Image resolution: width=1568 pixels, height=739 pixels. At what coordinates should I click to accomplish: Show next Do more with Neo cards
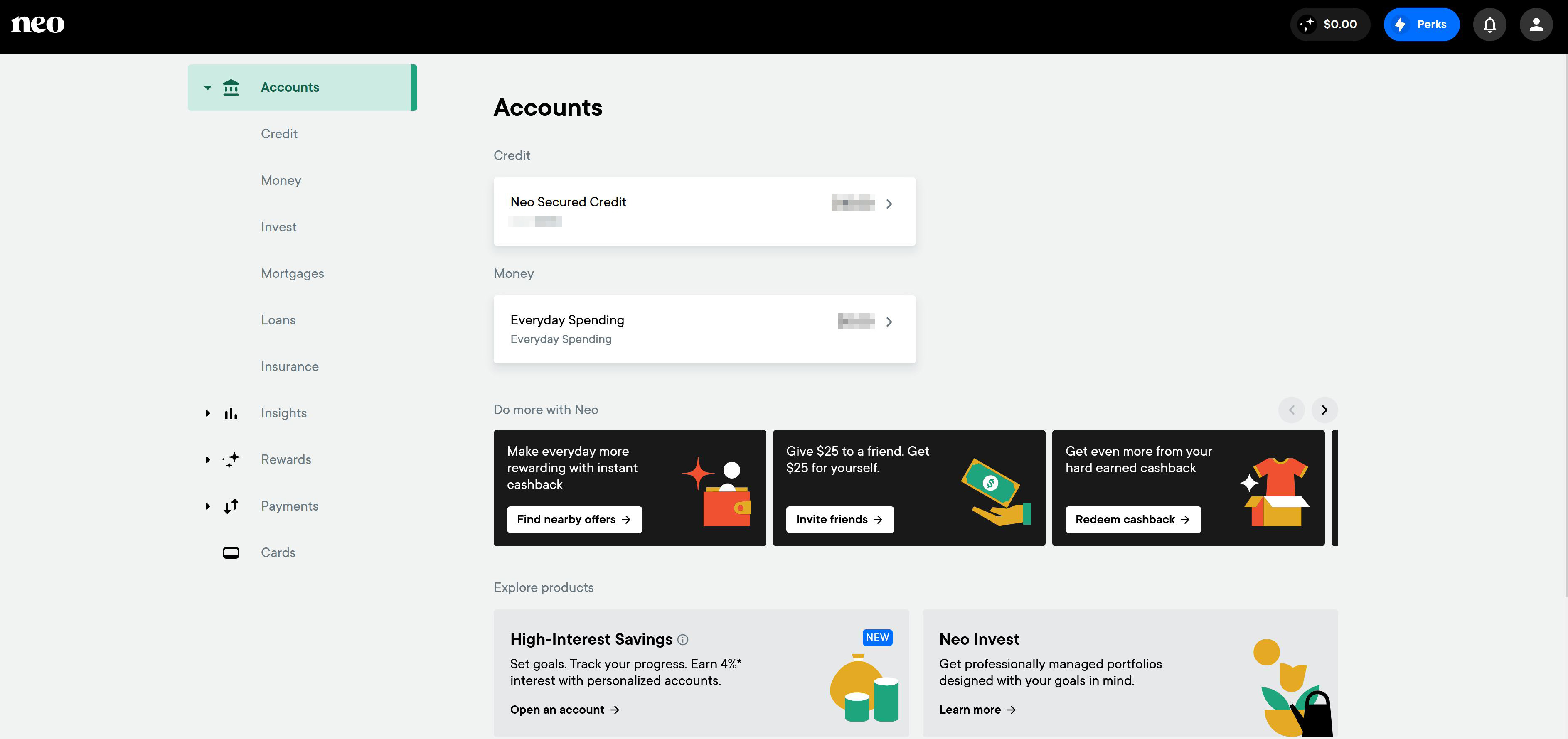pyautogui.click(x=1324, y=410)
